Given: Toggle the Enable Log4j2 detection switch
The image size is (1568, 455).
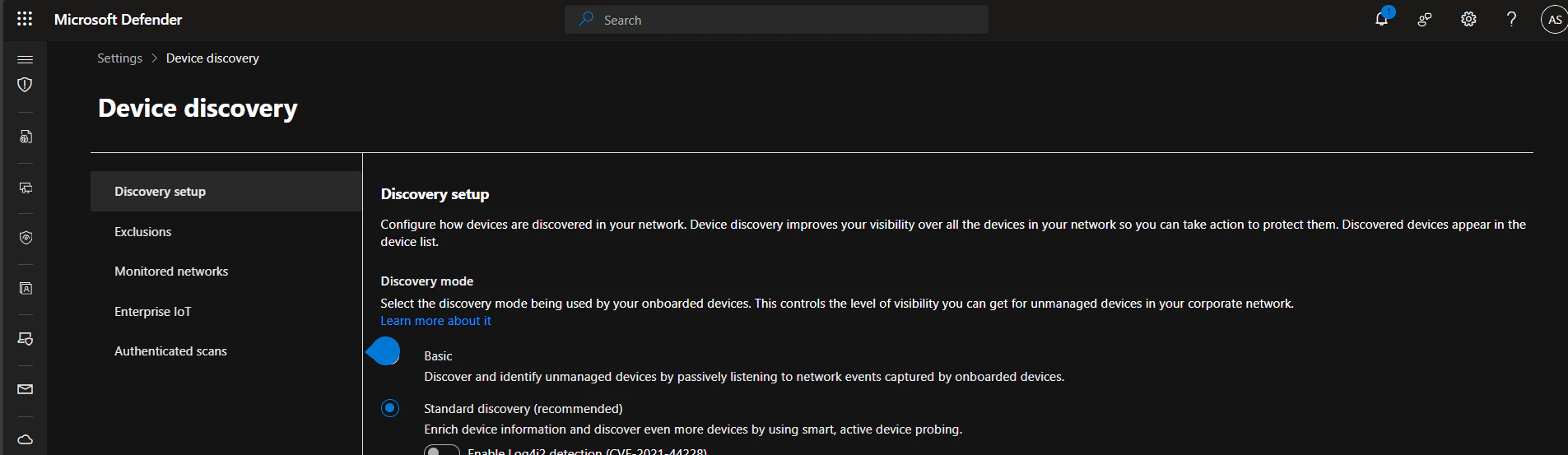Looking at the screenshot, I should coord(441,450).
